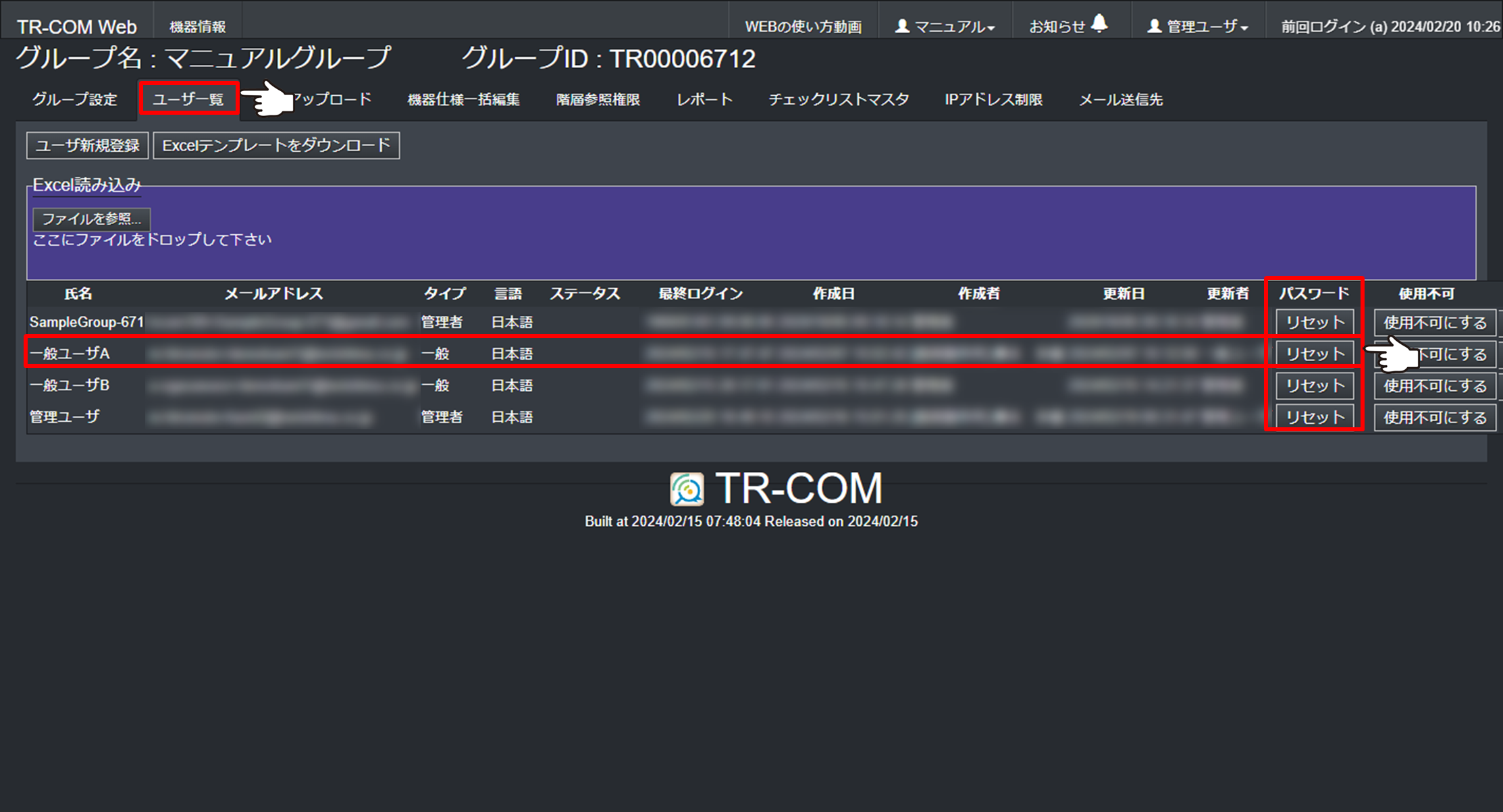Click the パスワード column header
The image size is (1503, 812).
click(1314, 294)
